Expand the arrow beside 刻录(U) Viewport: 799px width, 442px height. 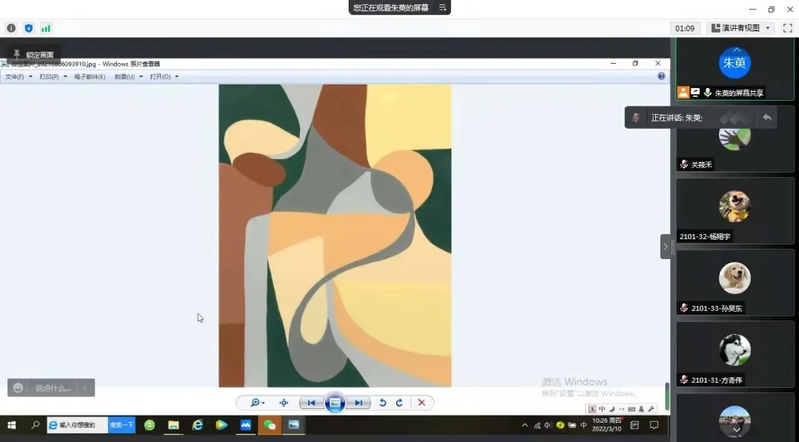(x=141, y=76)
